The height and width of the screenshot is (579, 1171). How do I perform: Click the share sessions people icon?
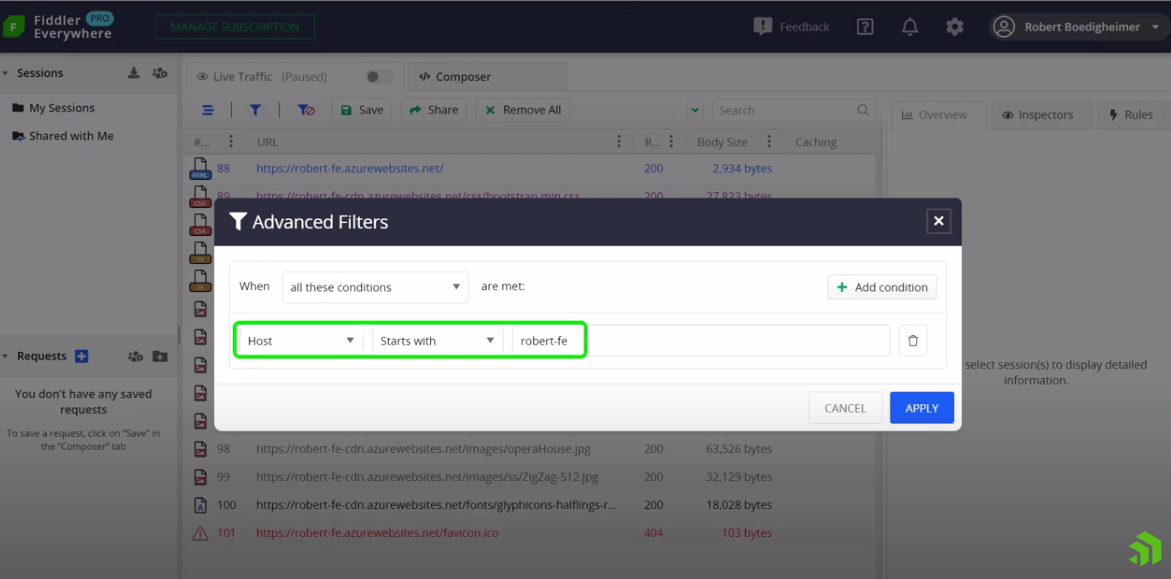160,72
